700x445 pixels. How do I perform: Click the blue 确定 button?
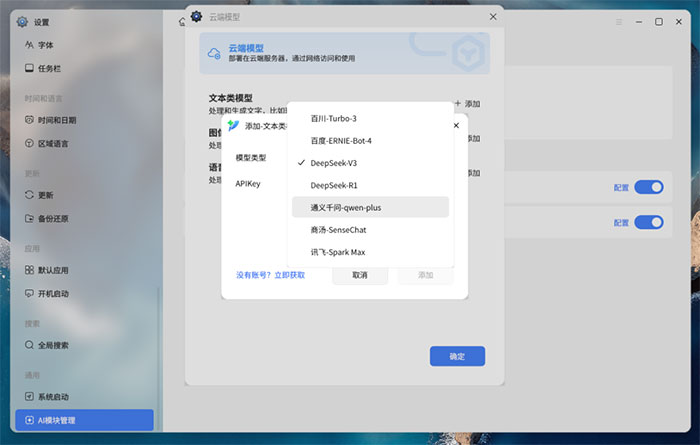pyautogui.click(x=457, y=356)
